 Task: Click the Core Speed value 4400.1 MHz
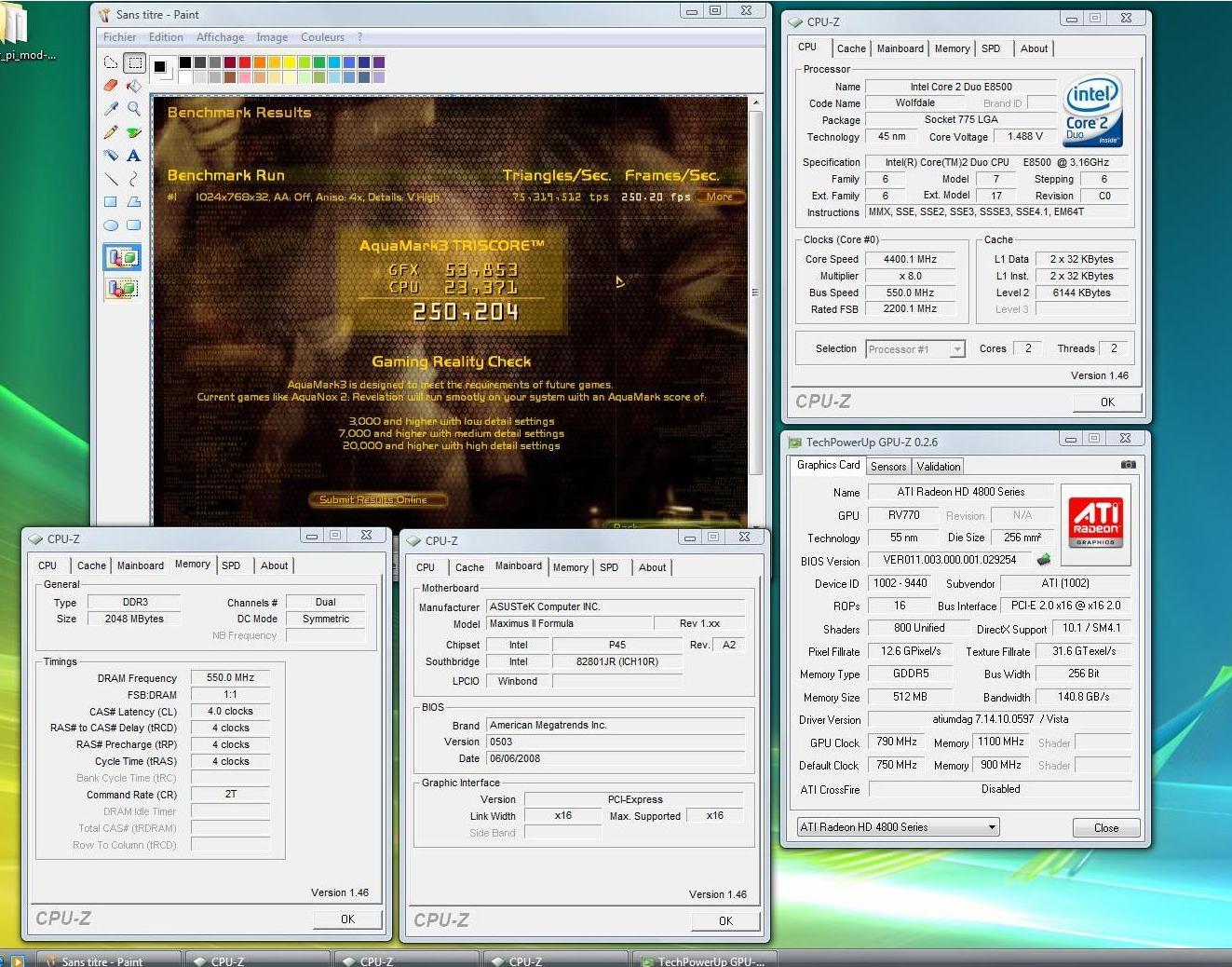[910, 259]
